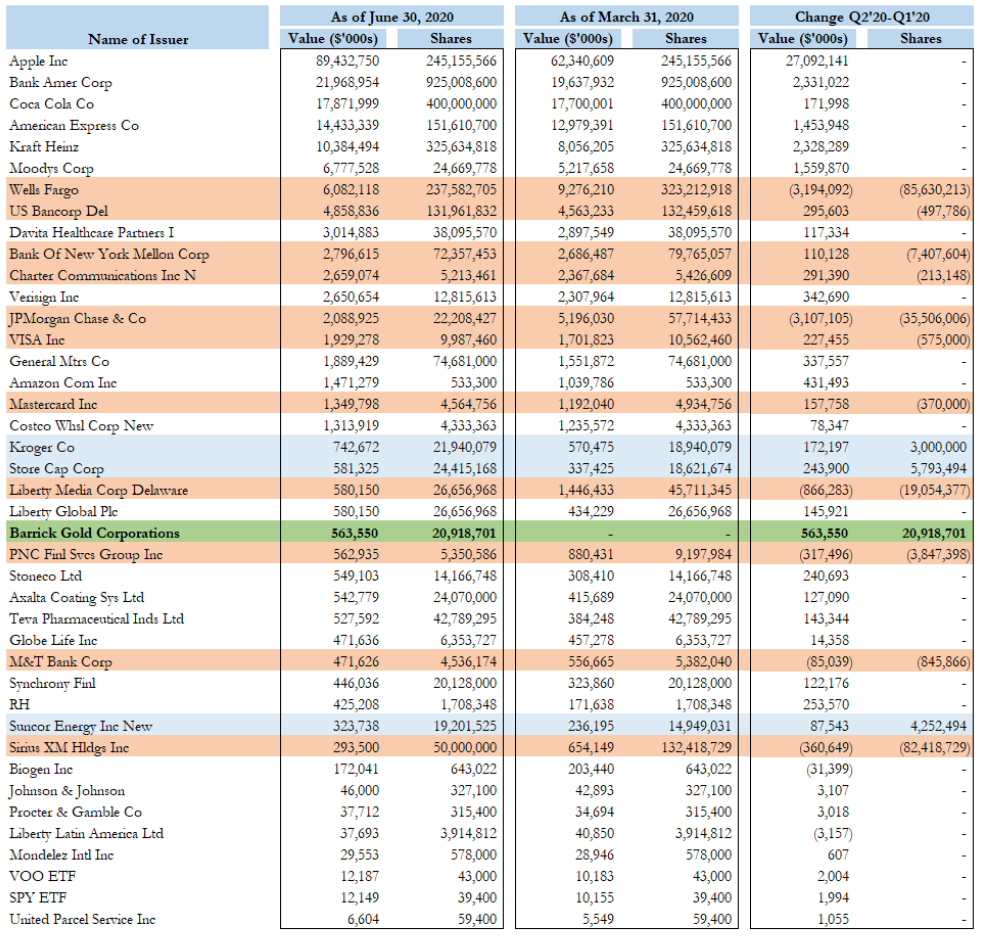Select the VOO ETF issuer cell
This screenshot has height=938, width=982.
pos(42,877)
